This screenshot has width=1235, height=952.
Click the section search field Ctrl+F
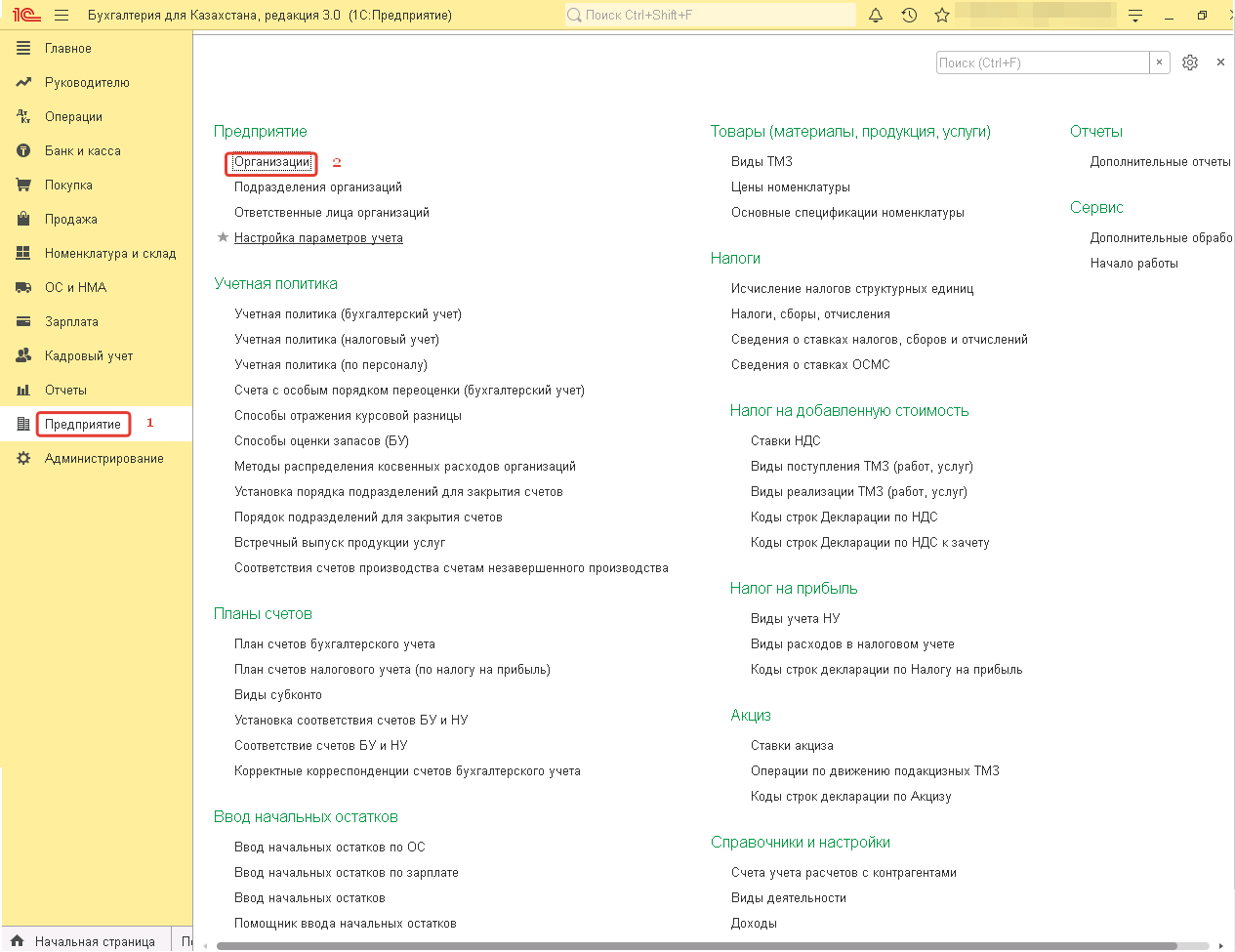click(x=1043, y=62)
